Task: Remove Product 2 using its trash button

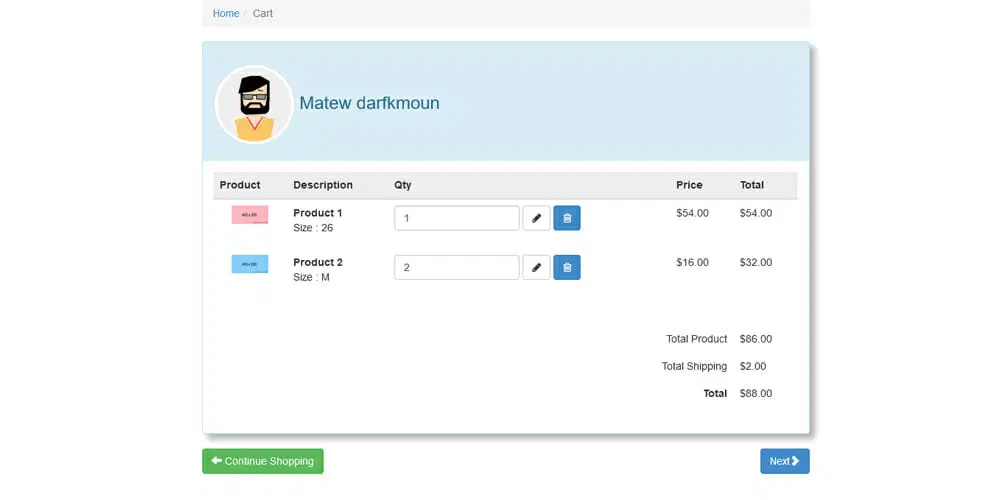Action: (567, 267)
